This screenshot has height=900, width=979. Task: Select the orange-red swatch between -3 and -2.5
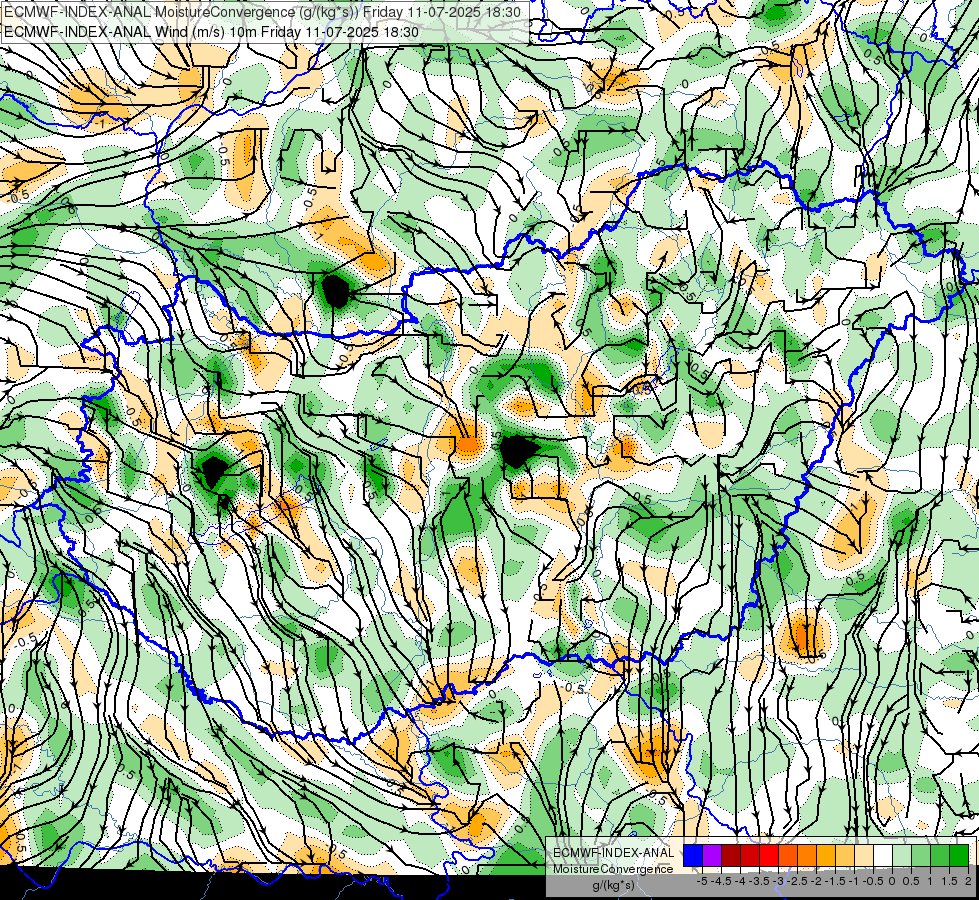[788, 855]
